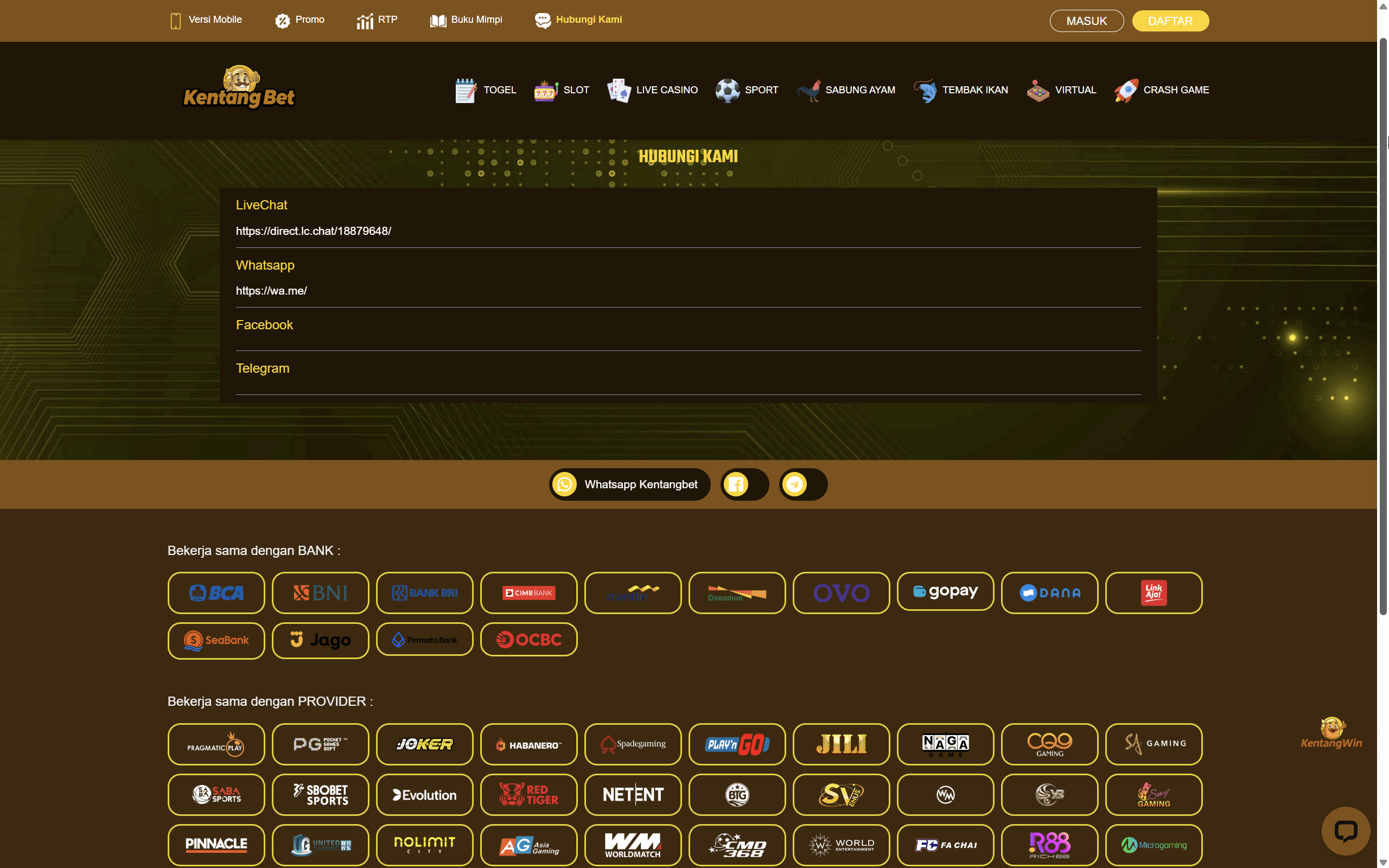Click the PG Soft provider logo

[x=320, y=744]
